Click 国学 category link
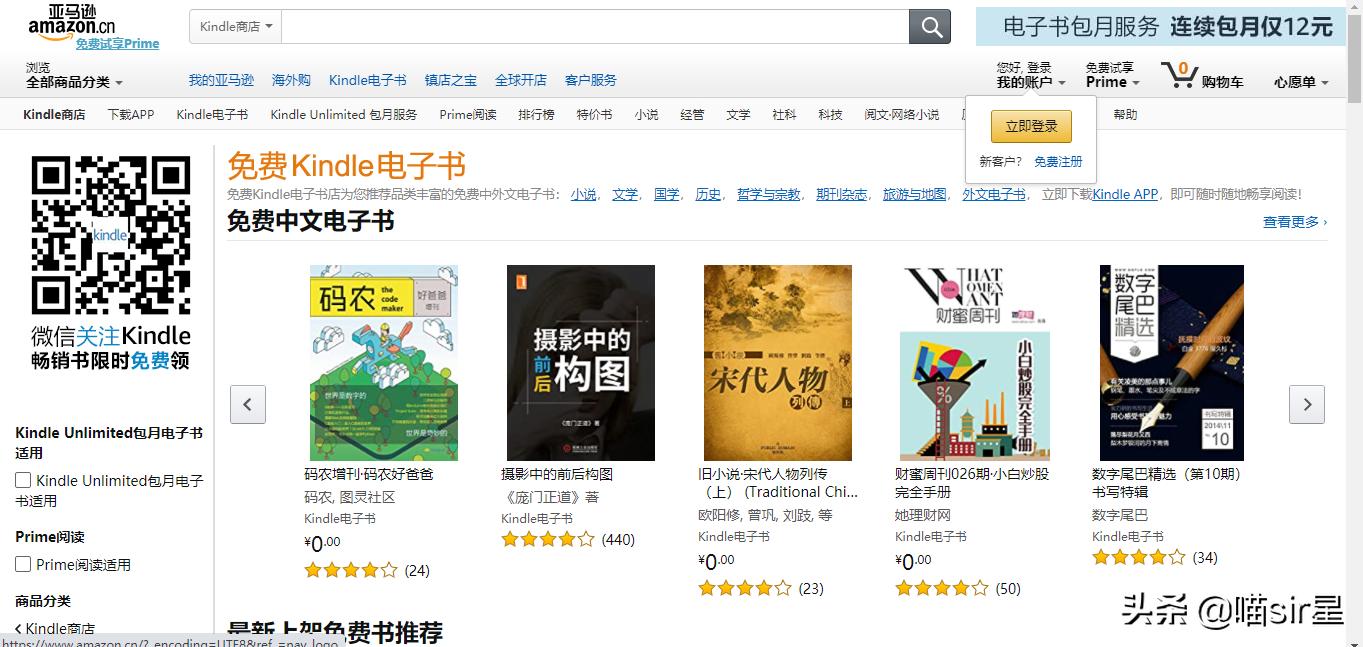 [x=666, y=194]
